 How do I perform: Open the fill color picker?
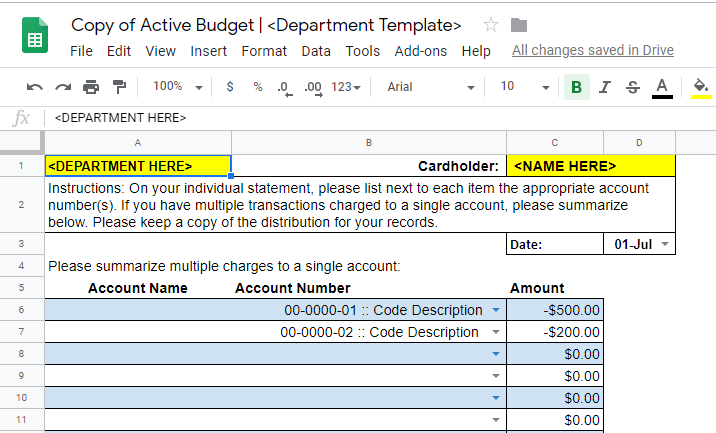(701, 87)
